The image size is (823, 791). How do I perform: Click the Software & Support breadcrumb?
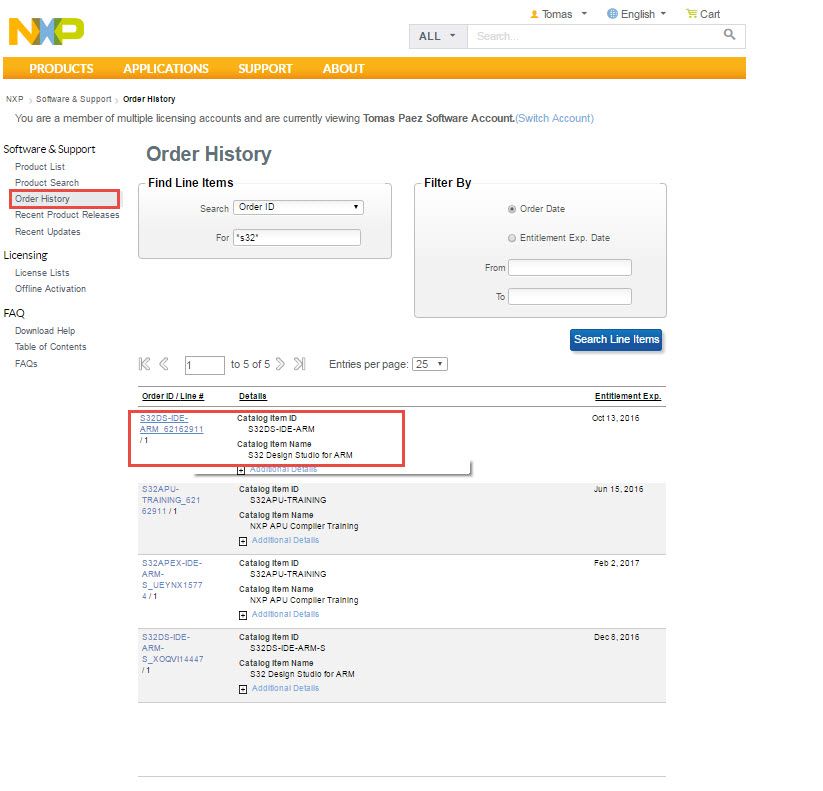click(x=73, y=99)
